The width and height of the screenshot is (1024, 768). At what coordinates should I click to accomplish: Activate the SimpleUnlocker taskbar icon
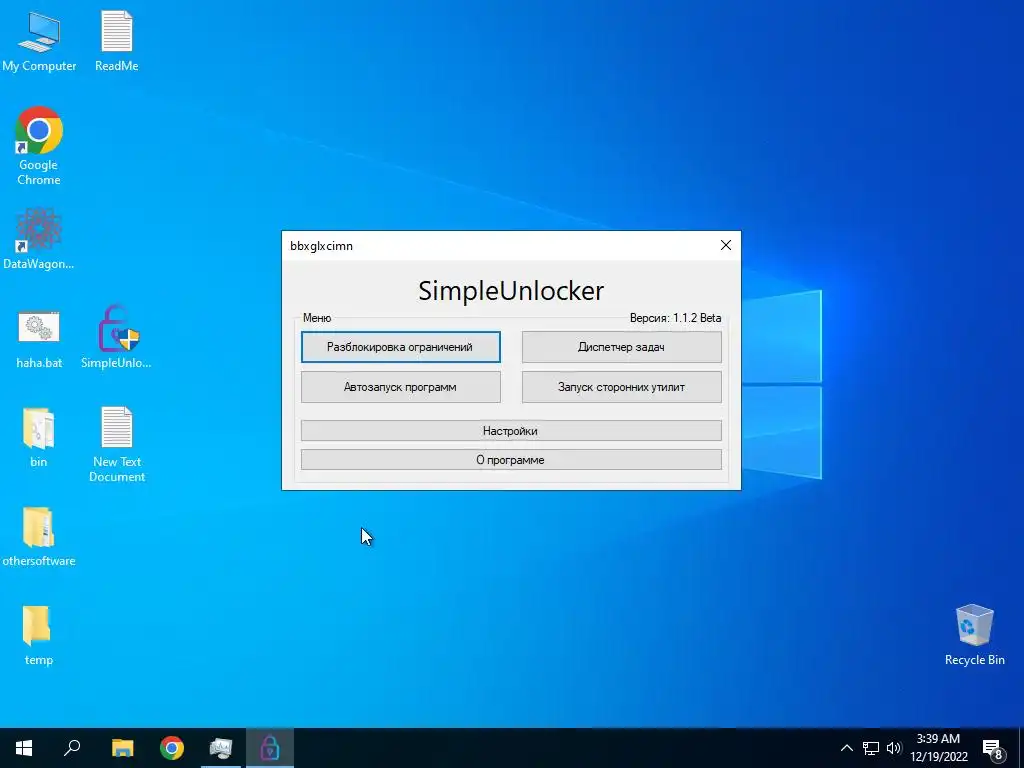tap(270, 748)
